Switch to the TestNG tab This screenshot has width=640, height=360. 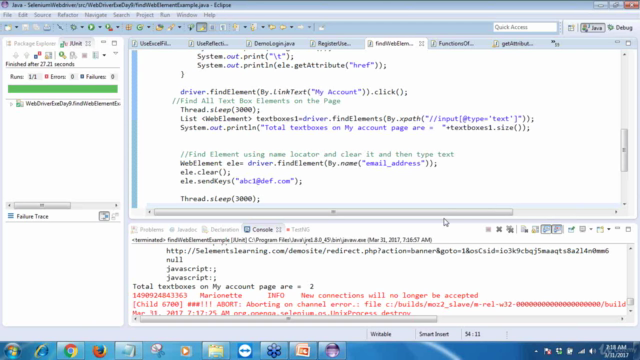point(298,230)
